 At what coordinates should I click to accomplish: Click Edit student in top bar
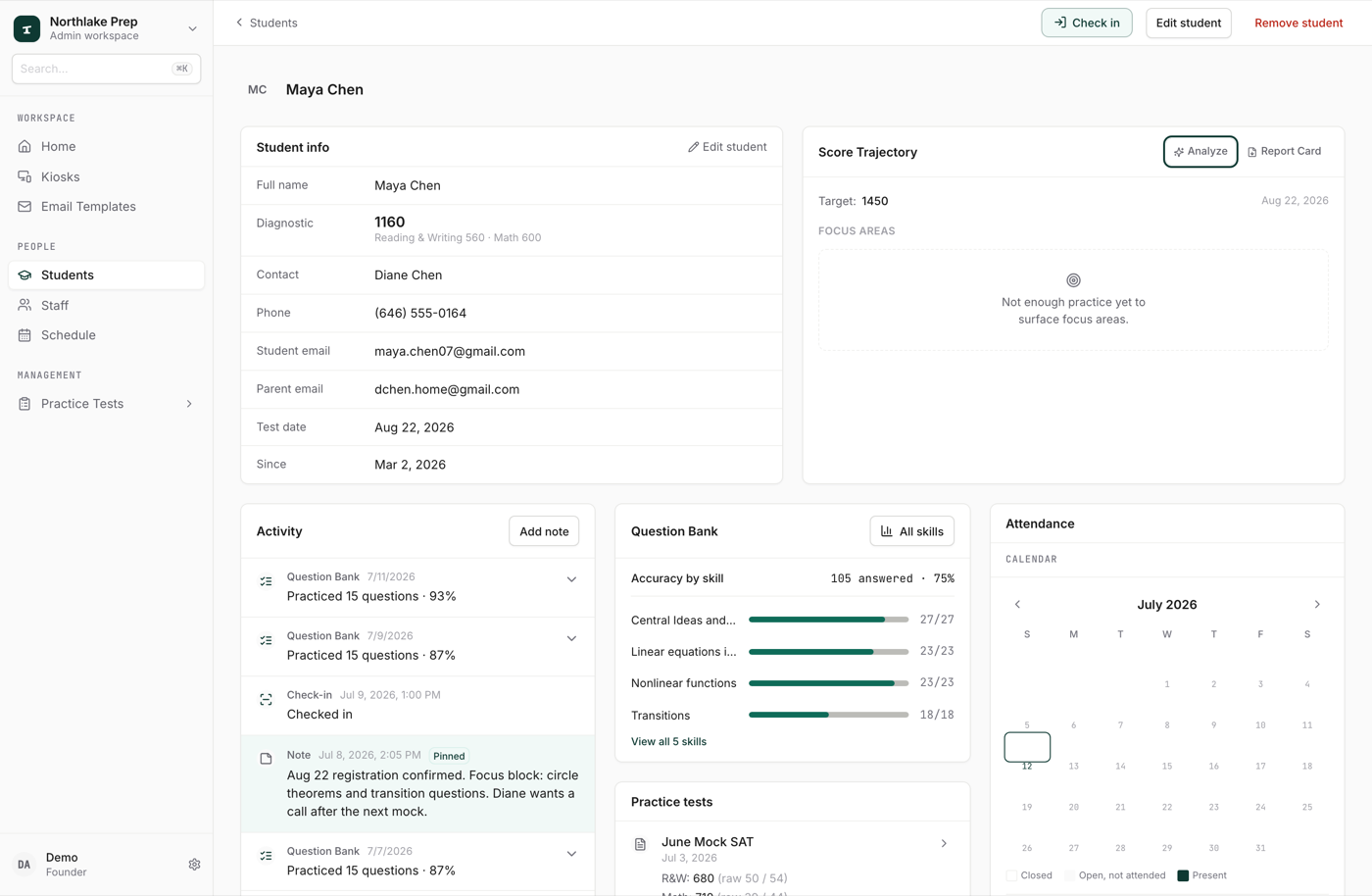coord(1188,23)
